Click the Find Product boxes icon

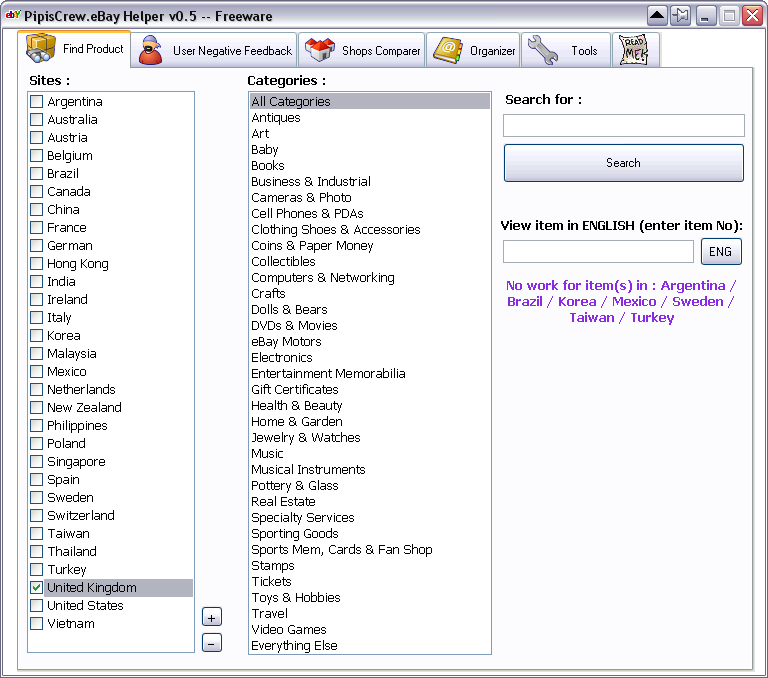pos(41,48)
